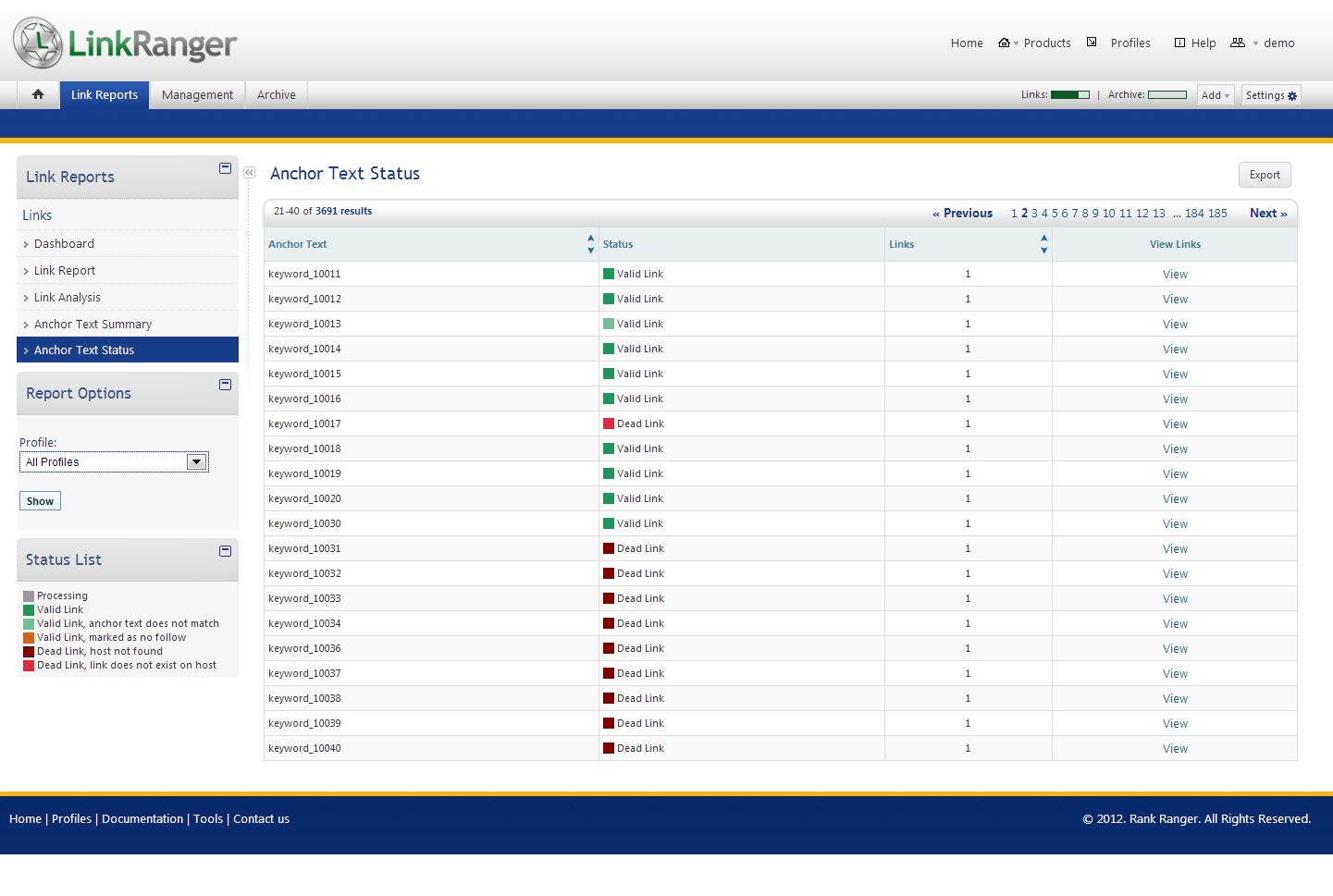Image resolution: width=1333 pixels, height=896 pixels.
Task: Click the users icon near demo
Action: pyautogui.click(x=1238, y=43)
